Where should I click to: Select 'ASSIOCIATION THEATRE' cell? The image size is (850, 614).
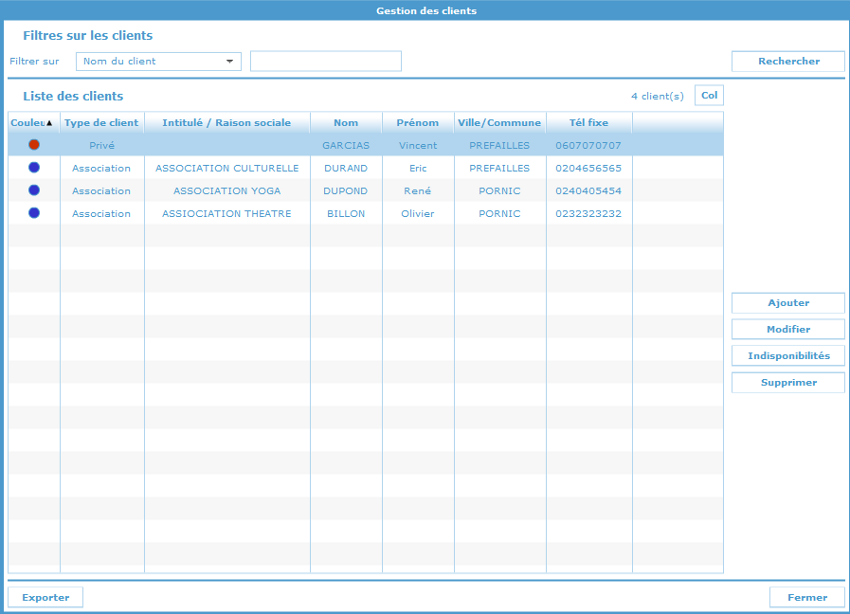[227, 214]
